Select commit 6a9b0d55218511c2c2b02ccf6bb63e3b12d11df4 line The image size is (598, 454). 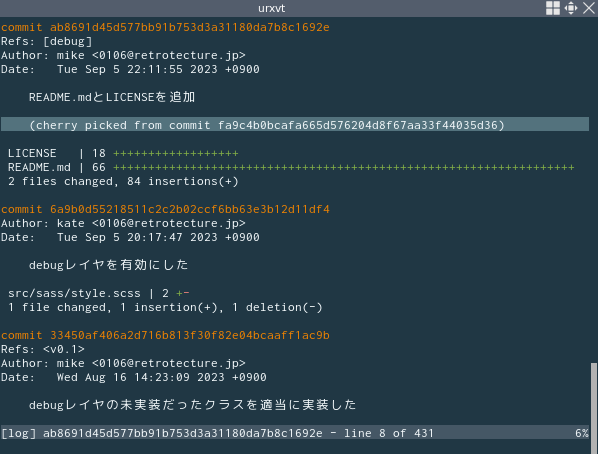coord(165,209)
